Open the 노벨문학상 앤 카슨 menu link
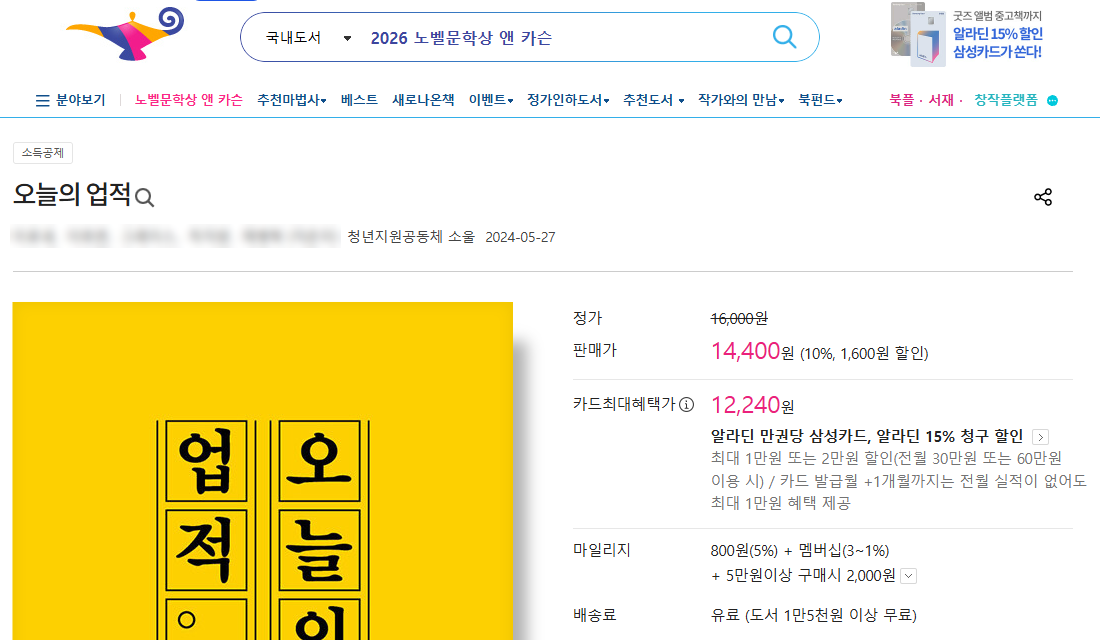1100x640 pixels. [189, 100]
